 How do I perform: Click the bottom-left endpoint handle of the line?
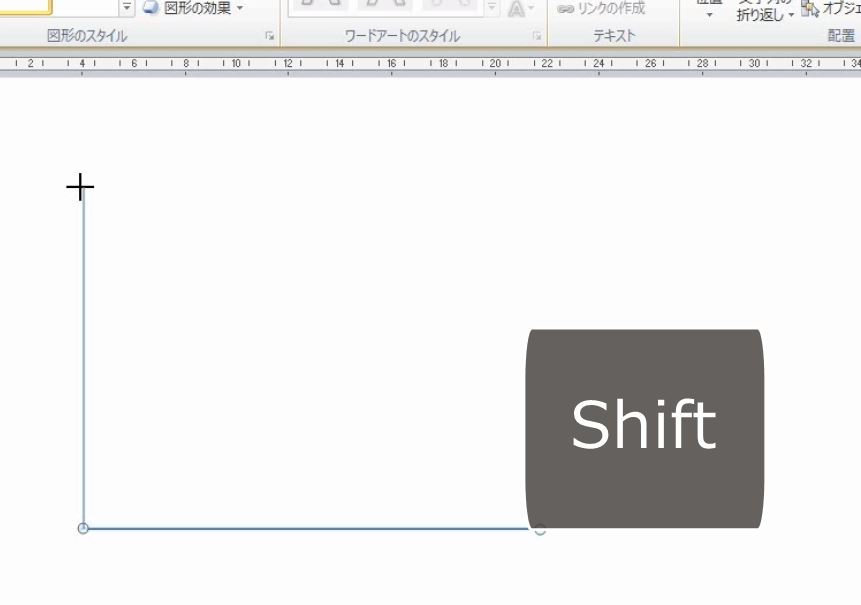[83, 528]
